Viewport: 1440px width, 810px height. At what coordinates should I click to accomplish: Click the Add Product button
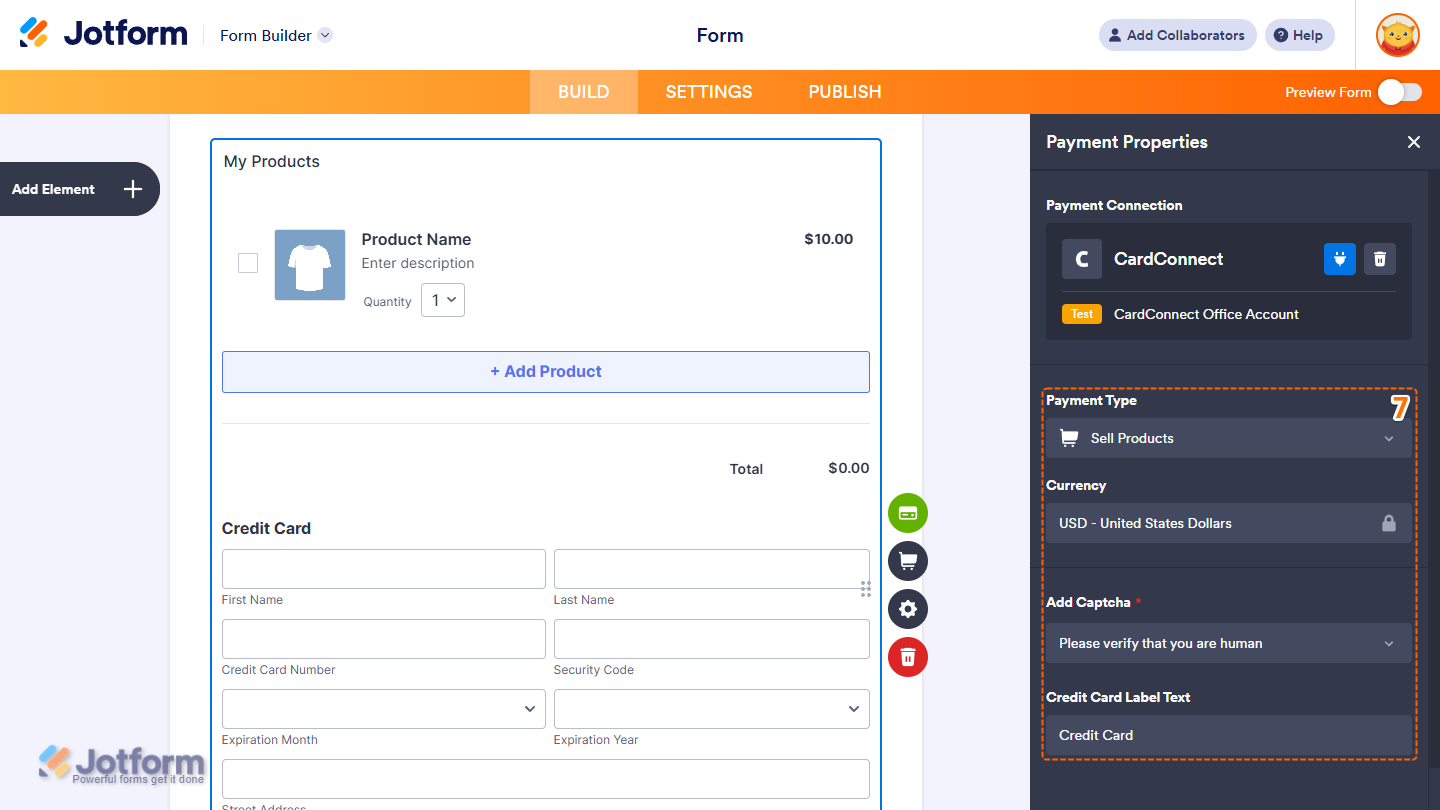[545, 371]
